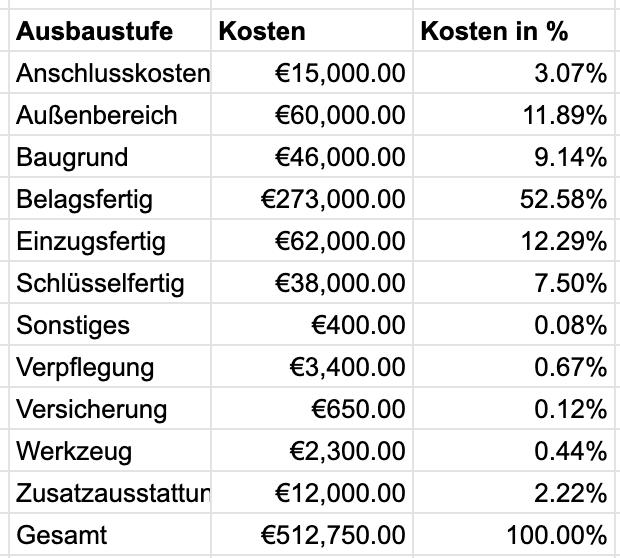Viewport: 620px width, 558px height.
Task: Select the €15,000.00 cost cell
Action: [x=340, y=73]
